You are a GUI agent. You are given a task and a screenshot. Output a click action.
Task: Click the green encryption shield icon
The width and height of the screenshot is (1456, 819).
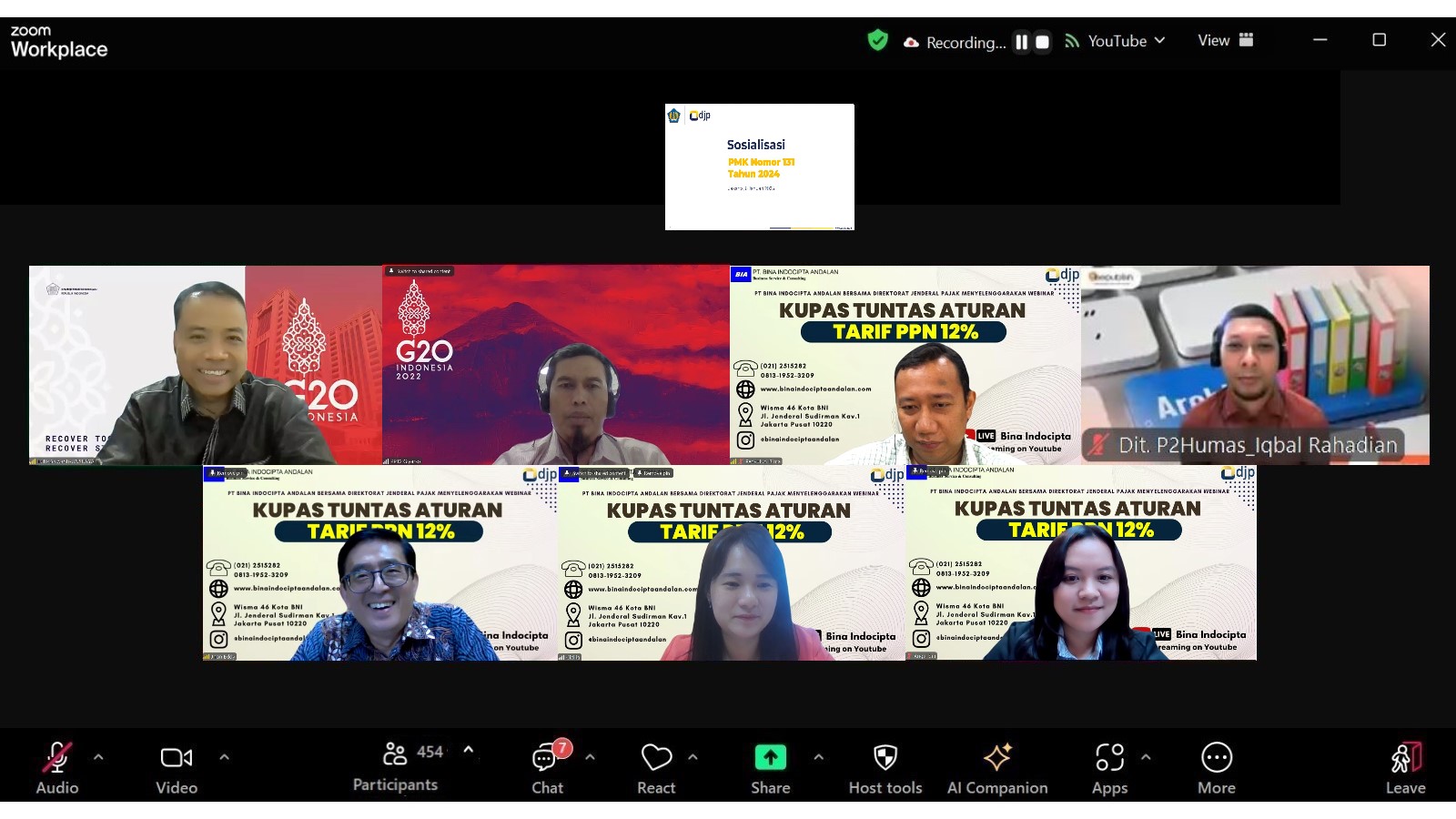click(877, 41)
